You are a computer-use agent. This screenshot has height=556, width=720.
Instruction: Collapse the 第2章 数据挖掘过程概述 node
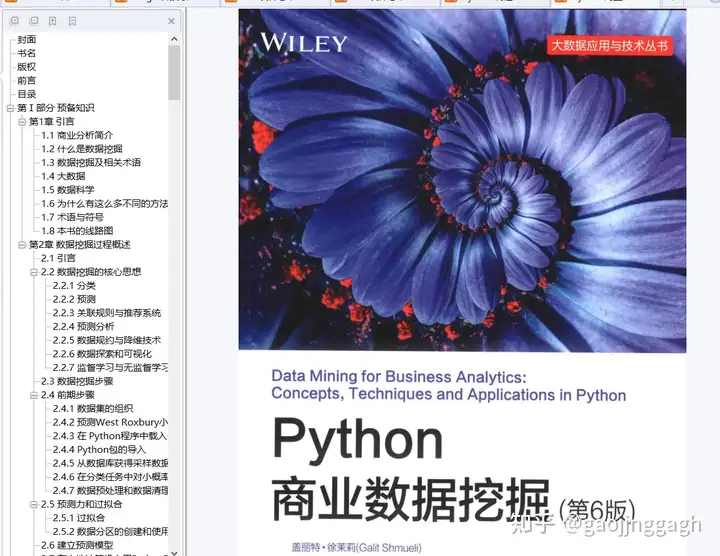click(22, 244)
